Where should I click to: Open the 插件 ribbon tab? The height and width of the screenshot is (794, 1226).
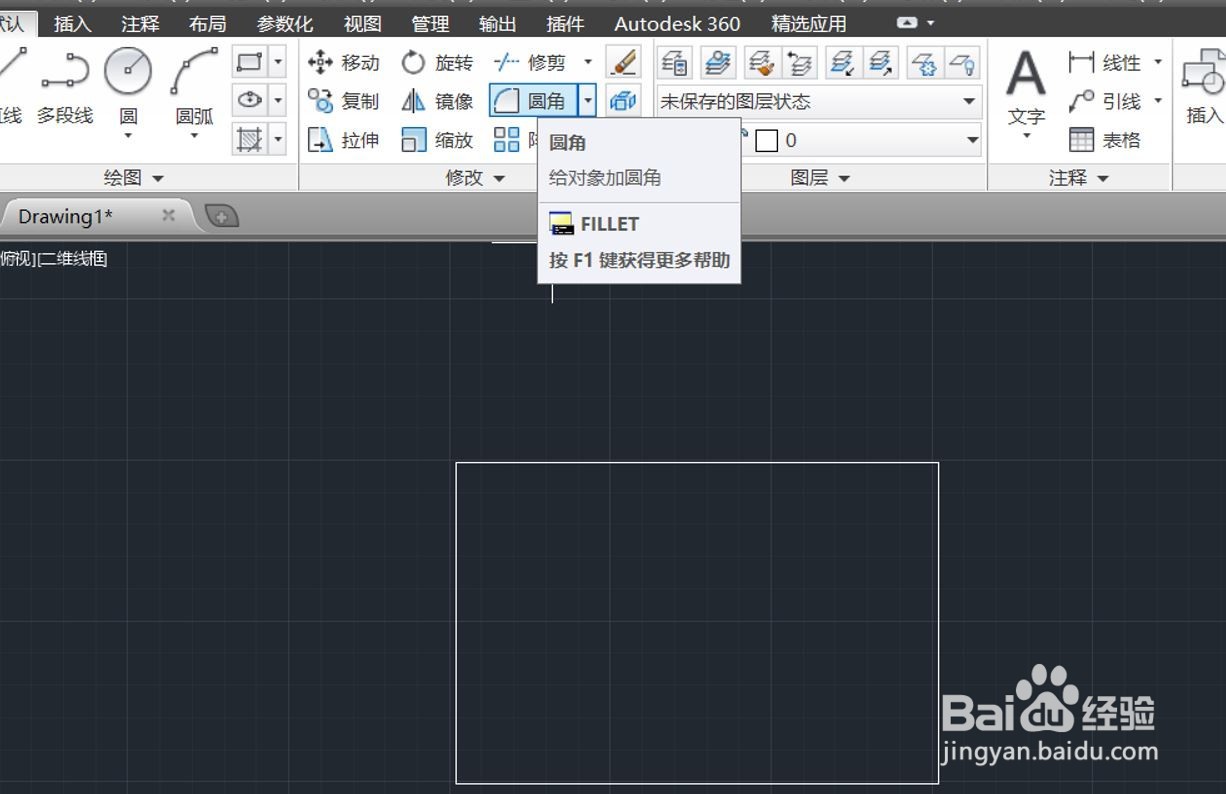(566, 23)
